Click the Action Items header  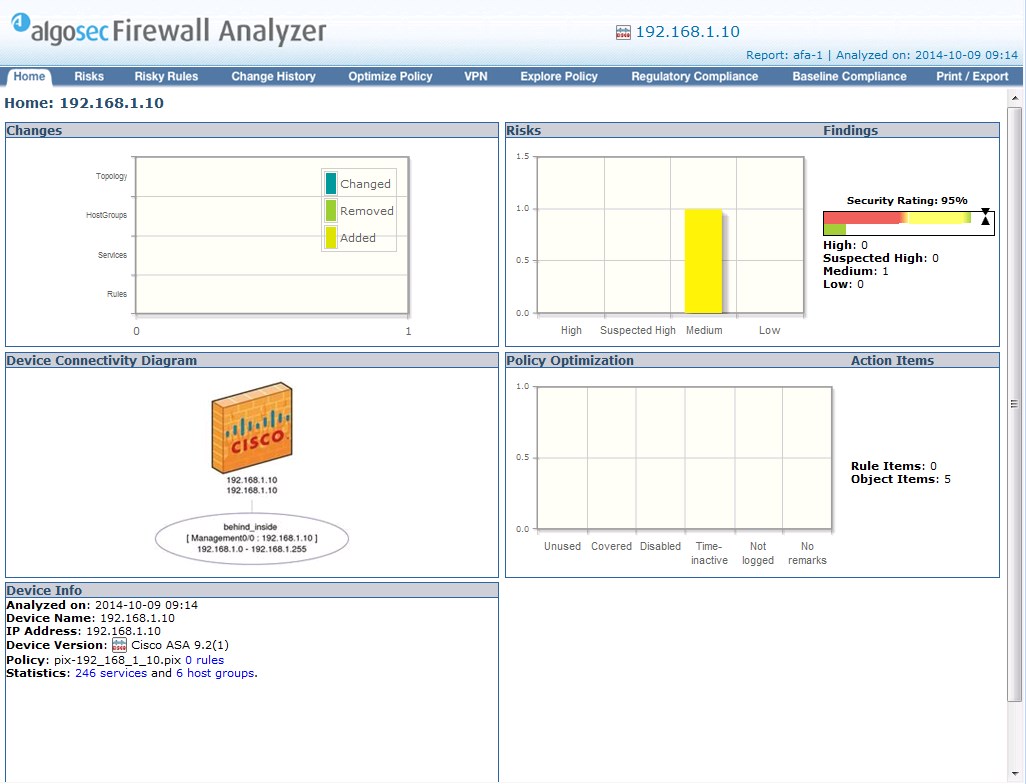(892, 360)
